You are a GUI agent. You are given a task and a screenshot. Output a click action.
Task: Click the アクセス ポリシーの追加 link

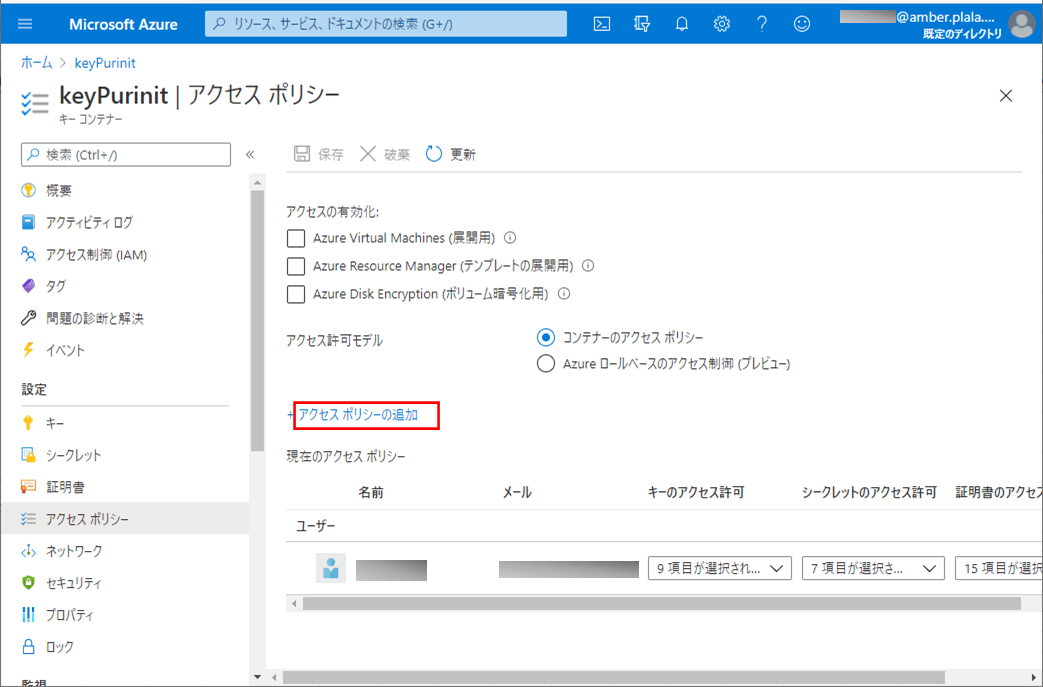(357, 414)
